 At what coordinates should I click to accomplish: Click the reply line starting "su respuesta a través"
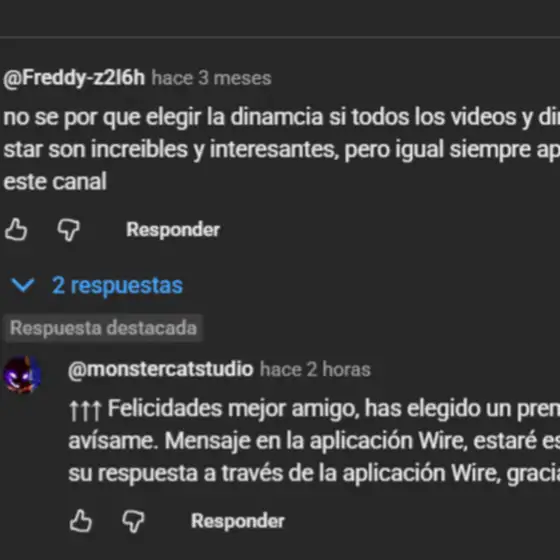tap(314, 474)
